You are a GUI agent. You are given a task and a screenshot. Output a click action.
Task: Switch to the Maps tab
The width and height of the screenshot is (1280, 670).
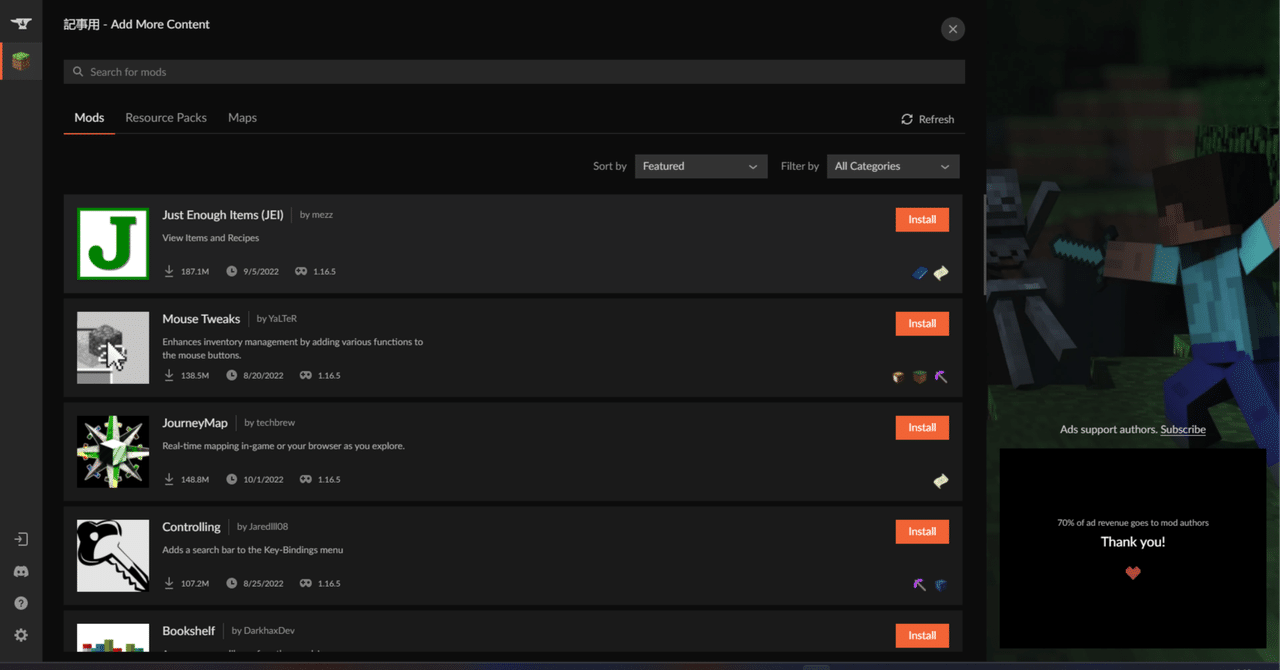[242, 117]
